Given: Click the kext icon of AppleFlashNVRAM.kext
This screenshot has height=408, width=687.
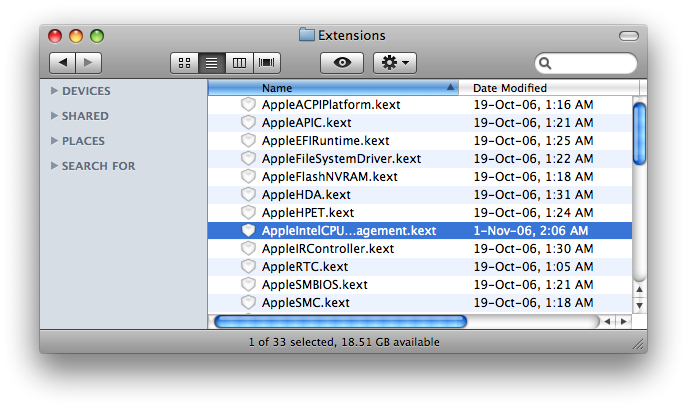Looking at the screenshot, I should click(x=248, y=176).
